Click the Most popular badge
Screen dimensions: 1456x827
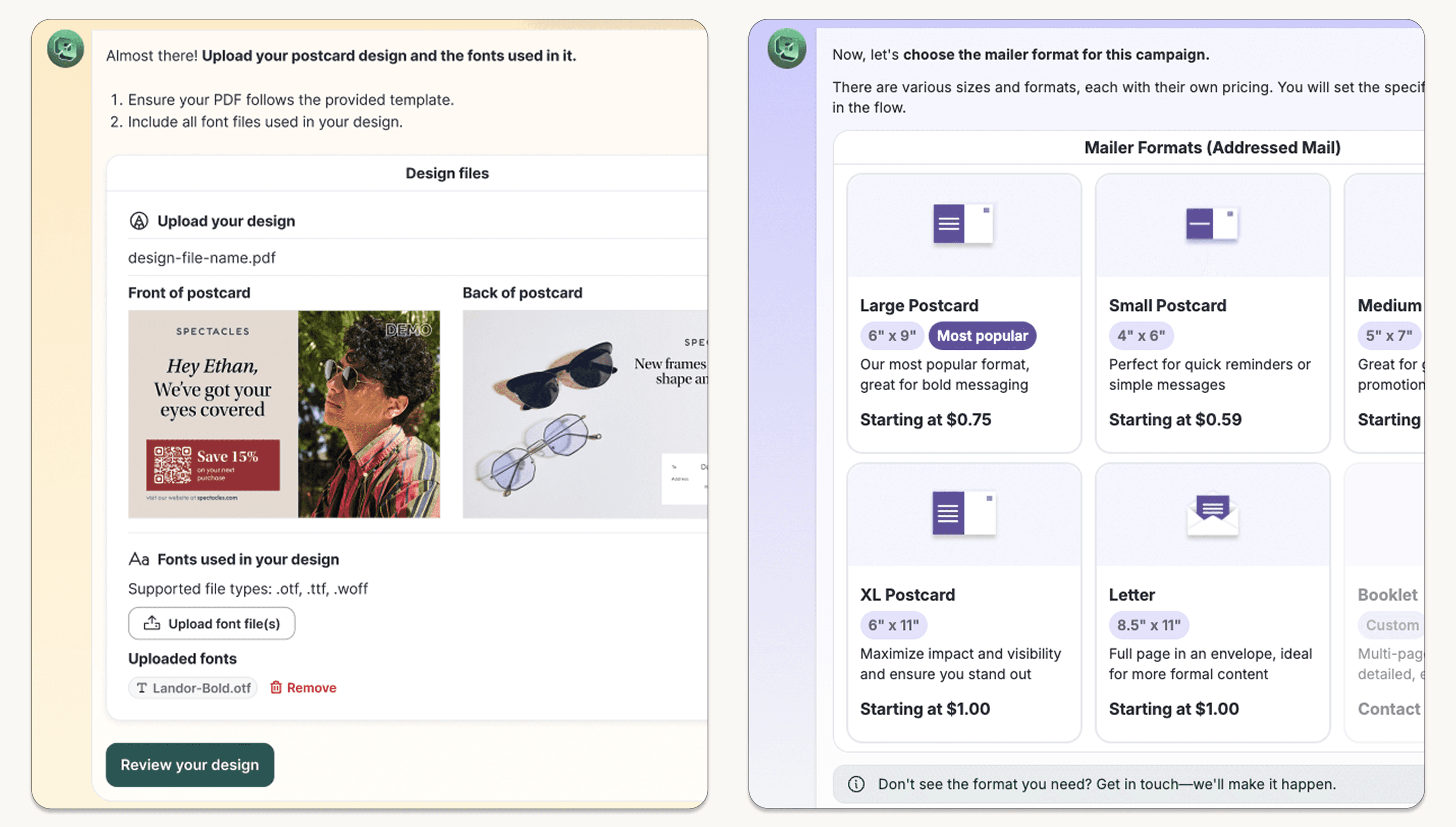tap(982, 336)
